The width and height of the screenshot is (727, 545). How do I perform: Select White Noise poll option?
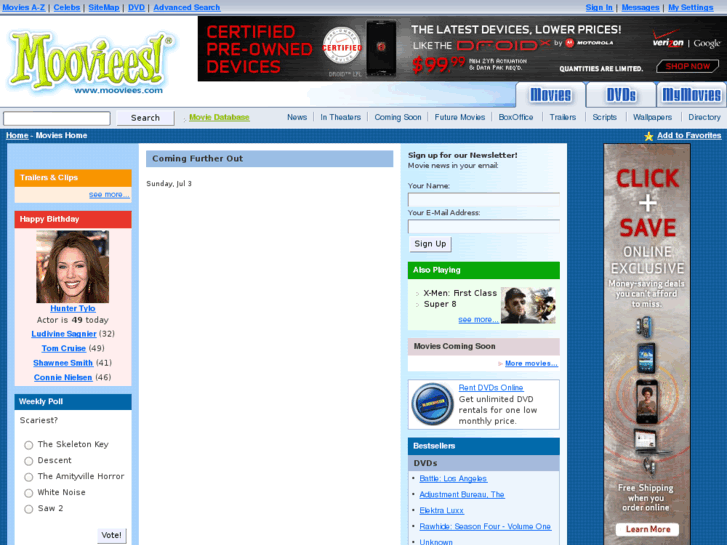pos(29,493)
